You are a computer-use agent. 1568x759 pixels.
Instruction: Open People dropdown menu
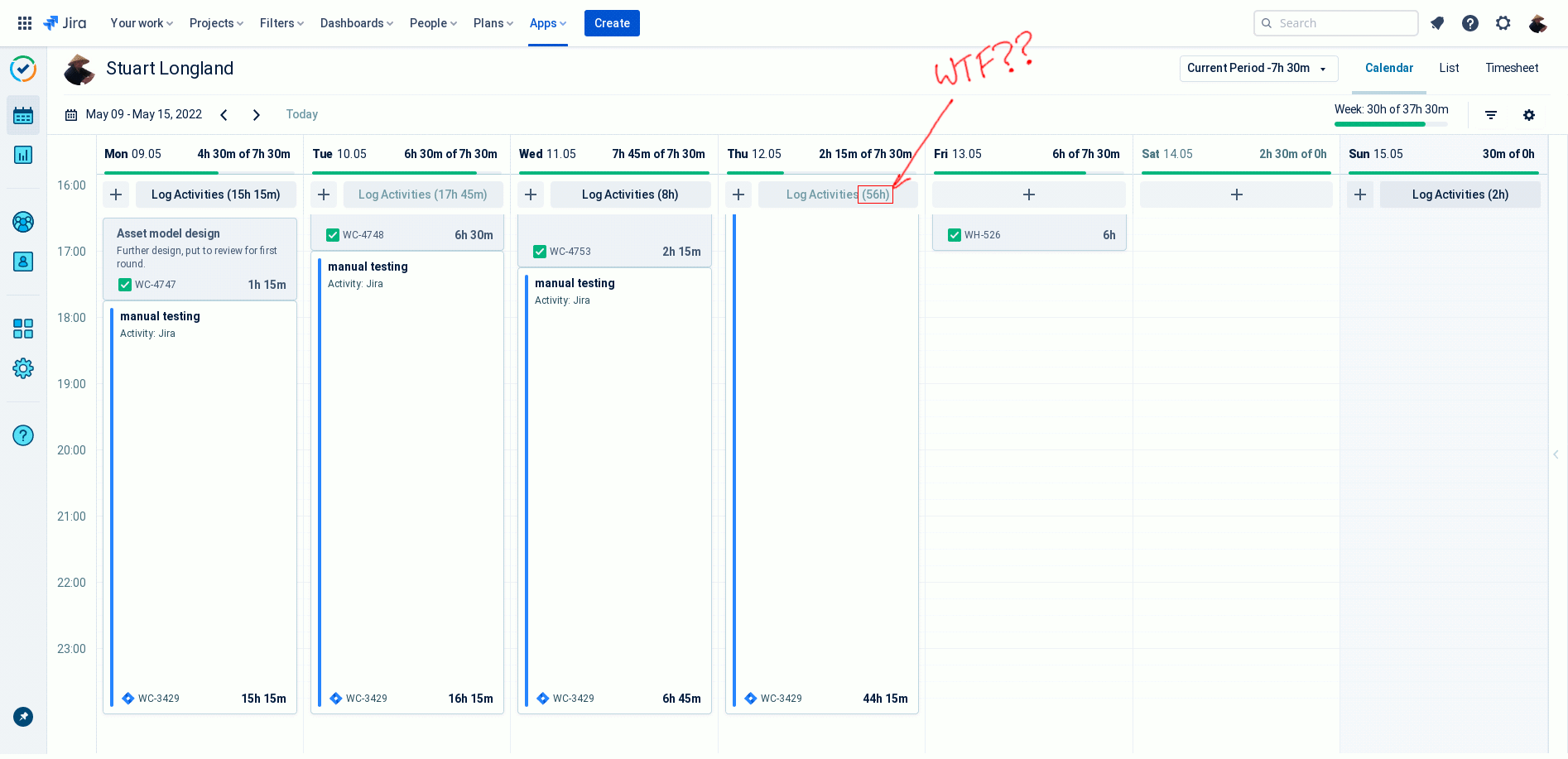click(433, 23)
